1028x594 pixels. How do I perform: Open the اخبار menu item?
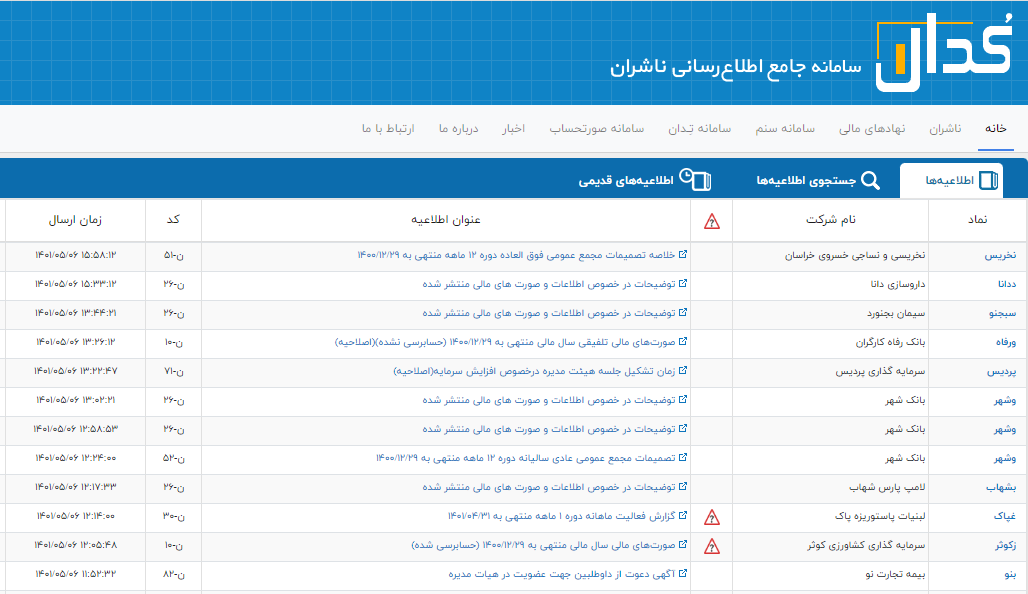(x=514, y=129)
